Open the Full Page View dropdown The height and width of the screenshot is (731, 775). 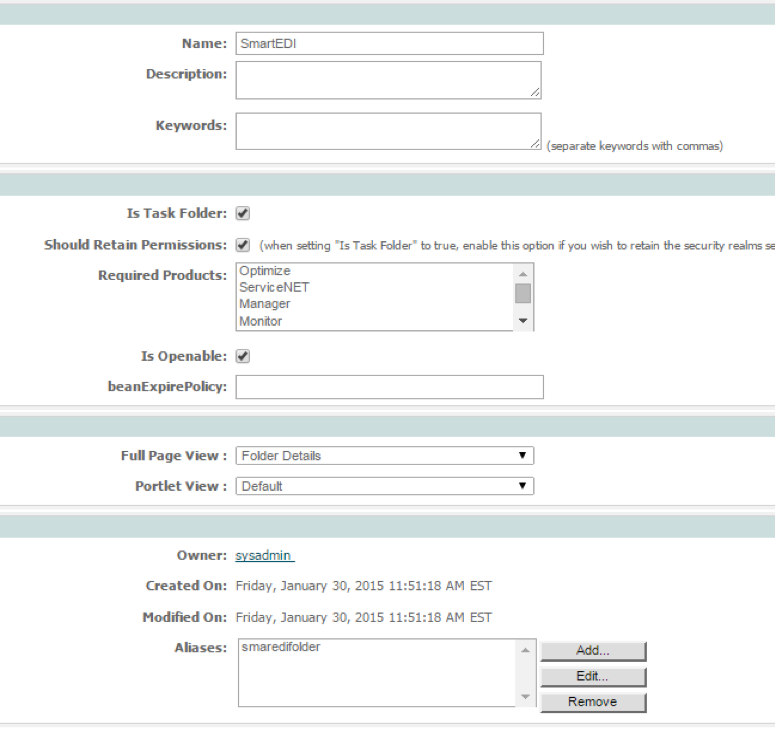(x=385, y=456)
